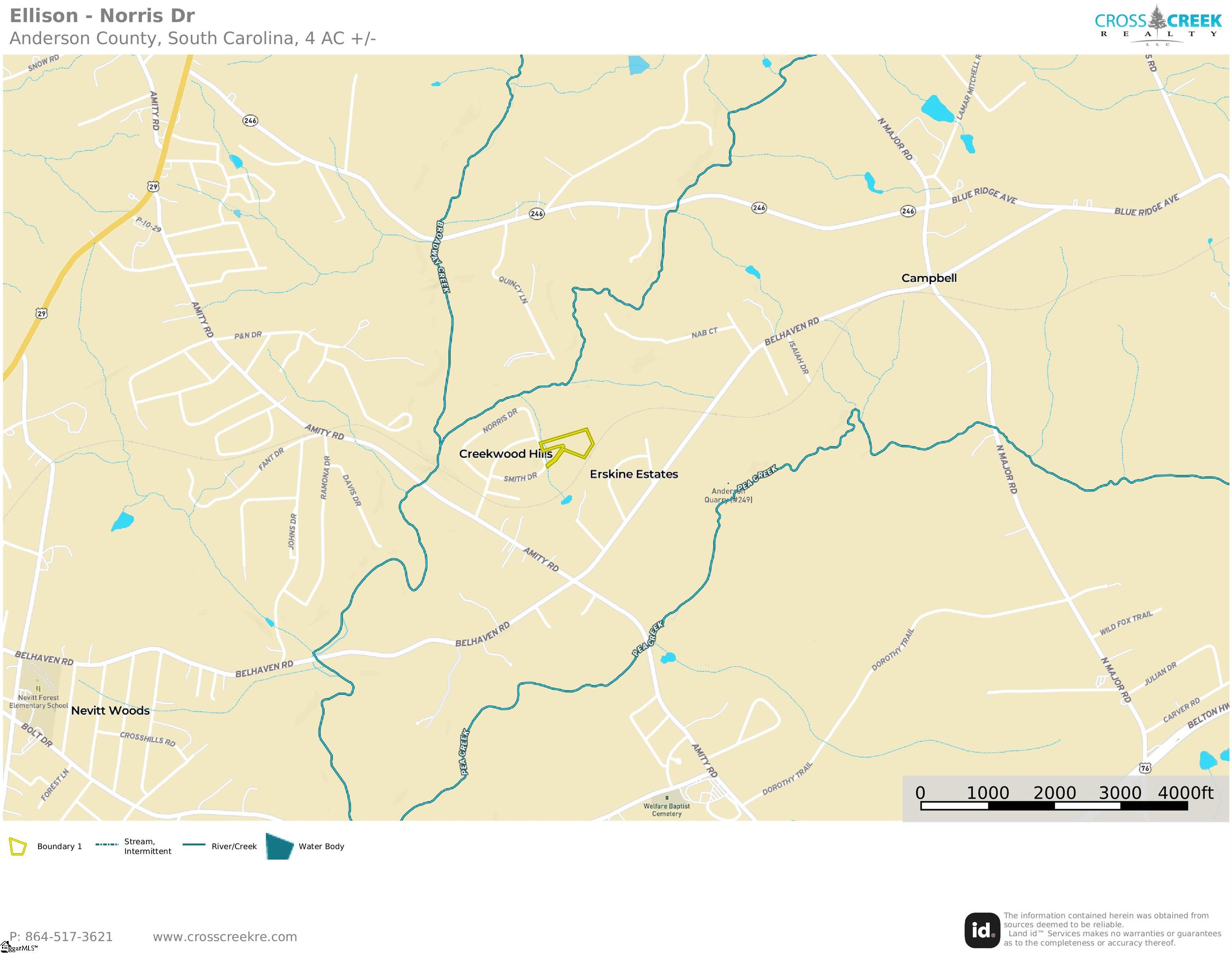
Task: Click the Cross Creek Realty logo
Action: 1158,25
